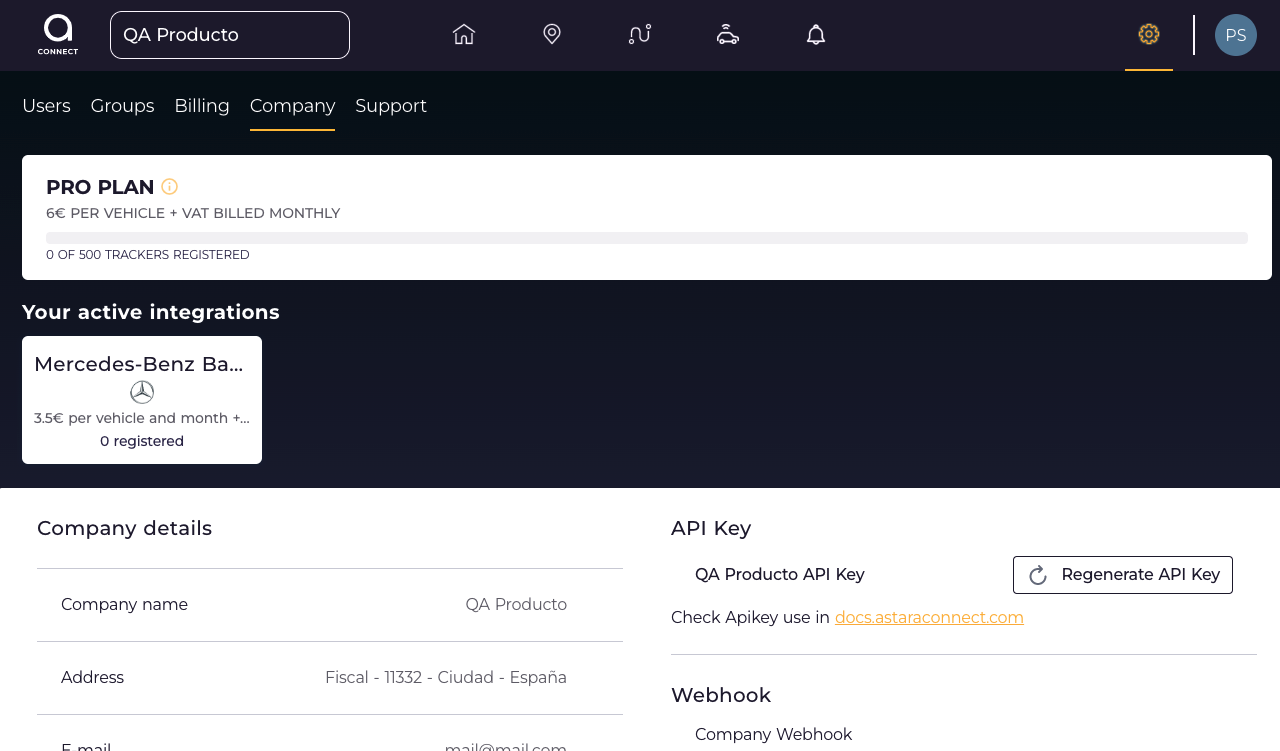Switch to the Support tab
1280x751 pixels.
(x=391, y=106)
